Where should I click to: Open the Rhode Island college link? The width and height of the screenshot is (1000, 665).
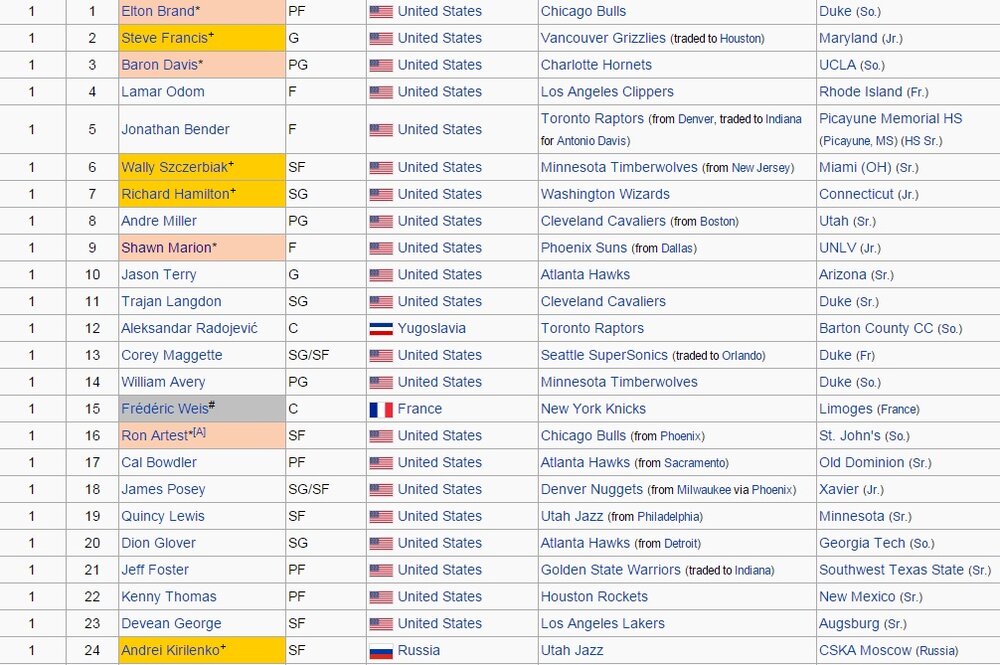point(860,91)
